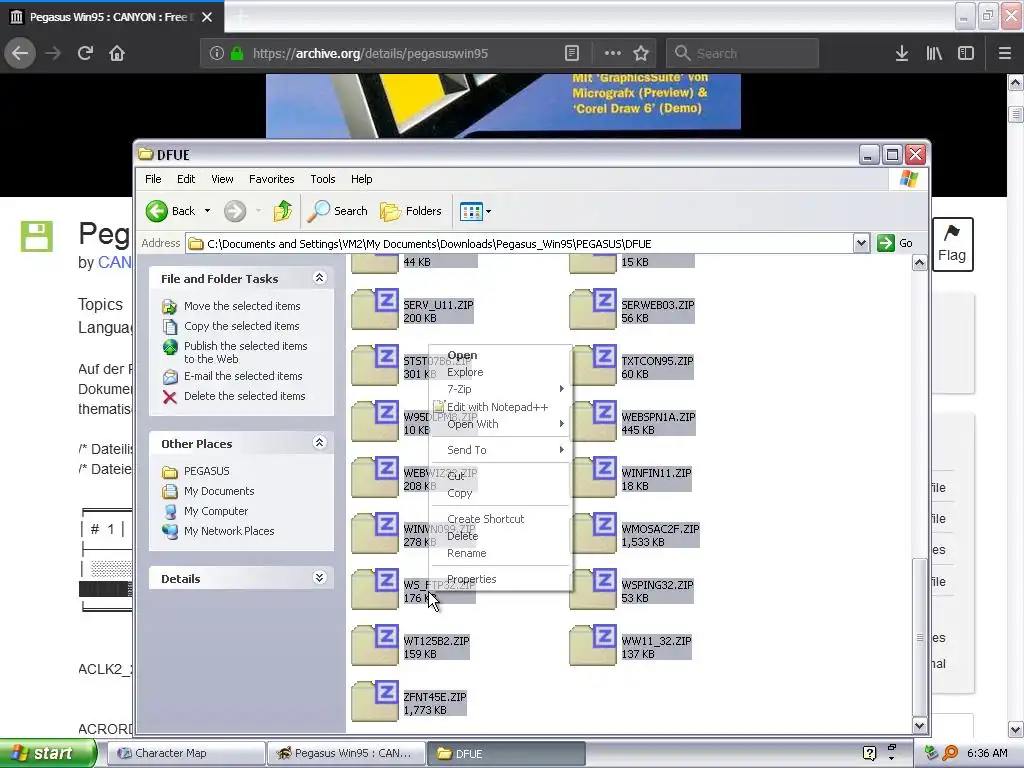Screen dimensions: 1024x768
Task: Select the ZFNT45E.ZIP file icon
Action: click(375, 702)
